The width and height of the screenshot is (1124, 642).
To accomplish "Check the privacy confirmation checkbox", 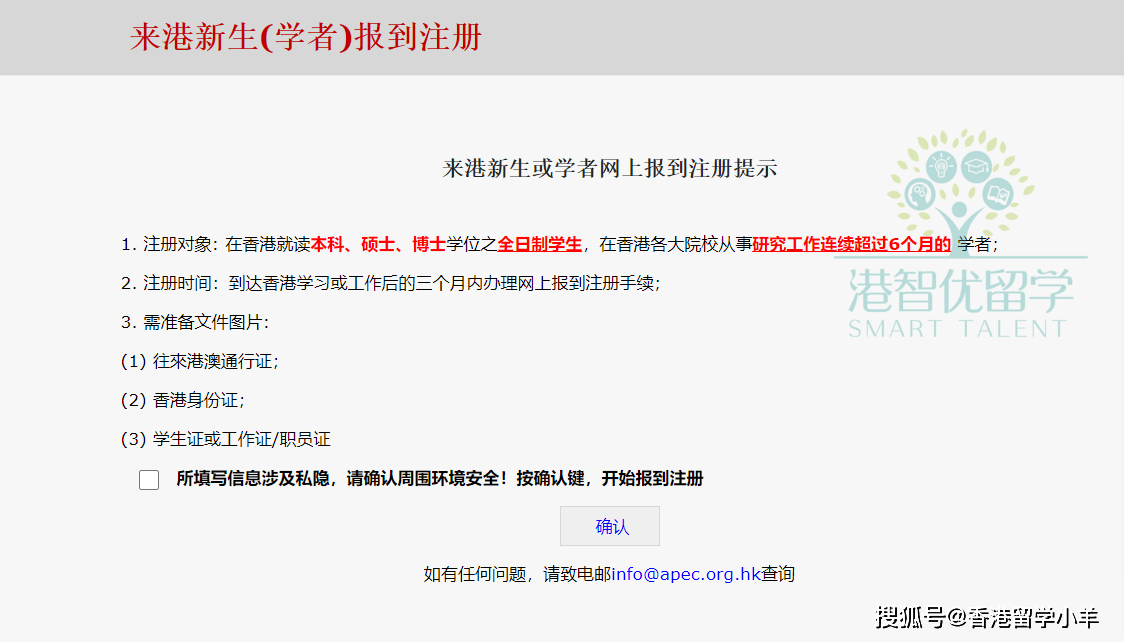I will (148, 480).
